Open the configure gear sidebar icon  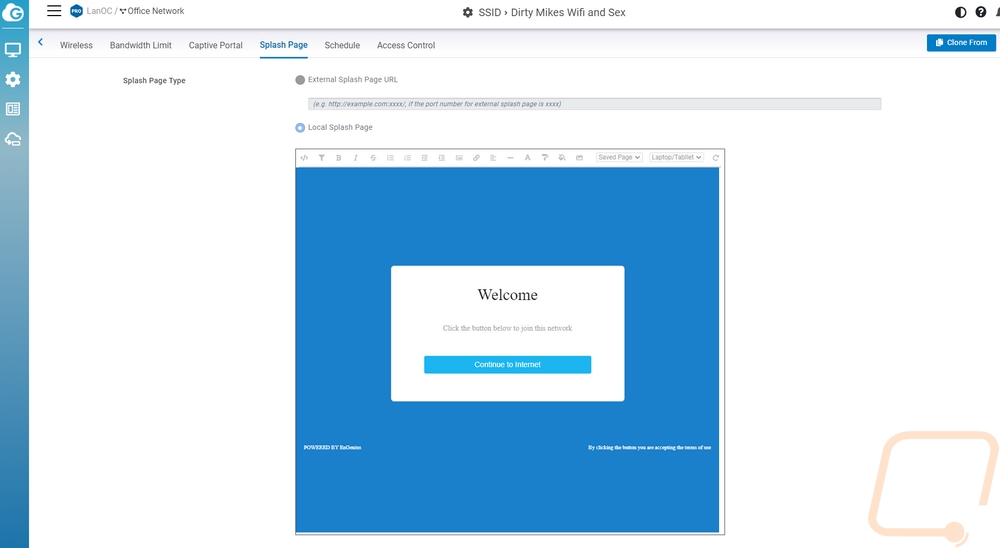coord(13,79)
